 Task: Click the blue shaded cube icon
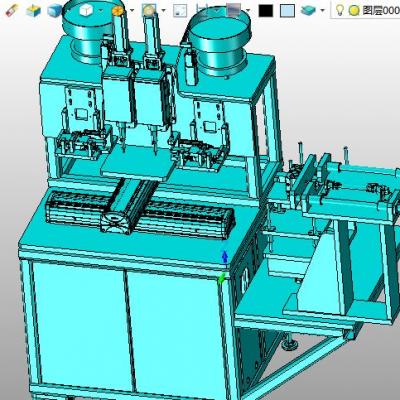[55, 11]
